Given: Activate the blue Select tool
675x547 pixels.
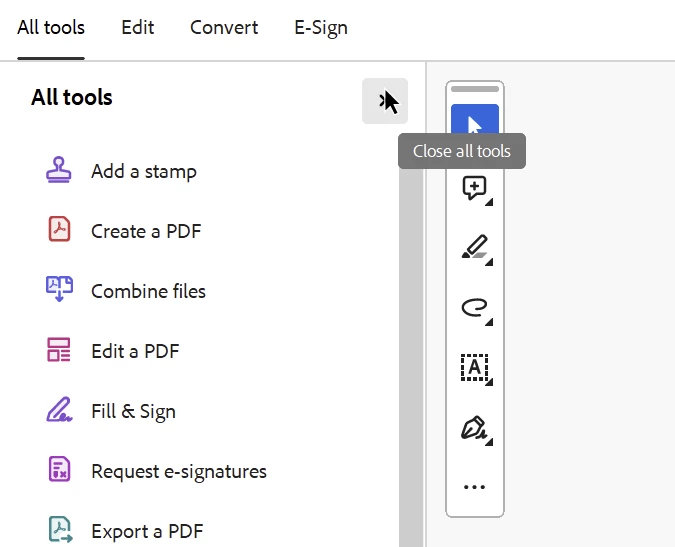Looking at the screenshot, I should coord(475,119).
